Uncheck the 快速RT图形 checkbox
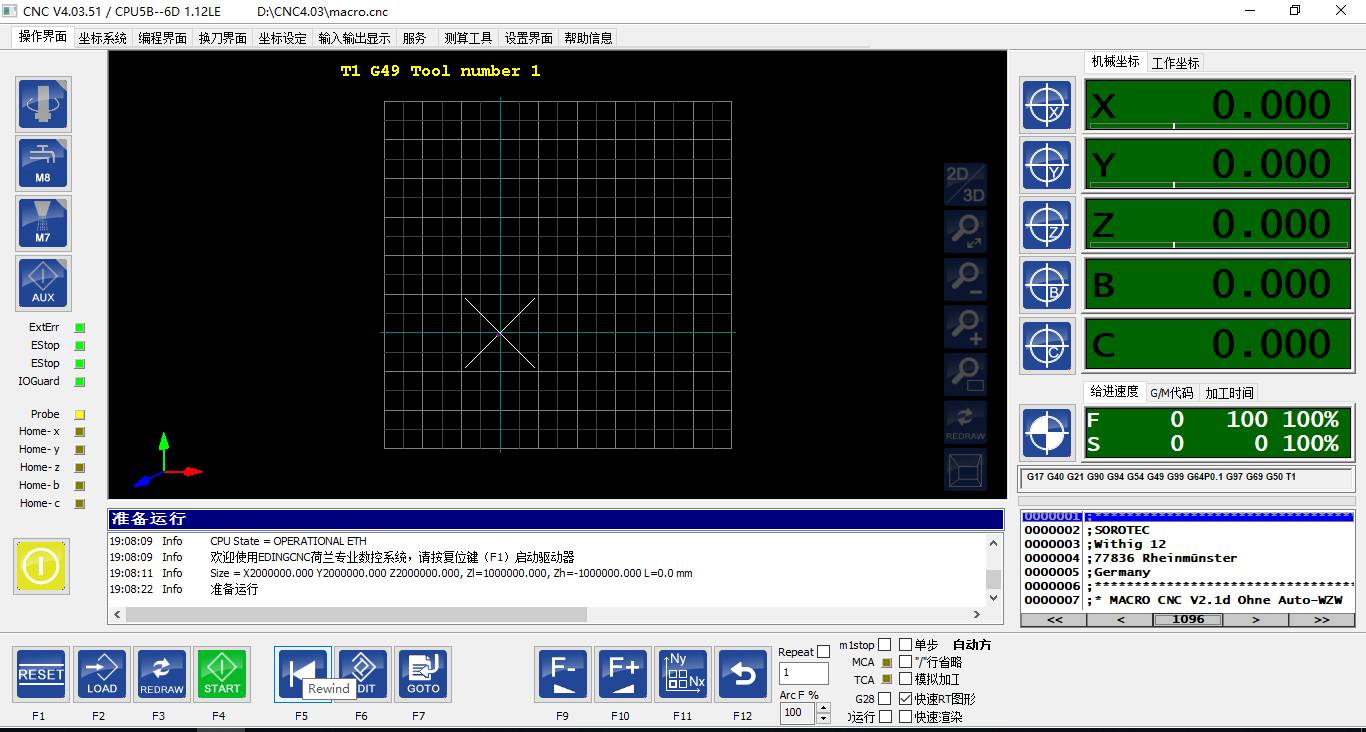Screen dimensions: 1366x732 click(906, 699)
